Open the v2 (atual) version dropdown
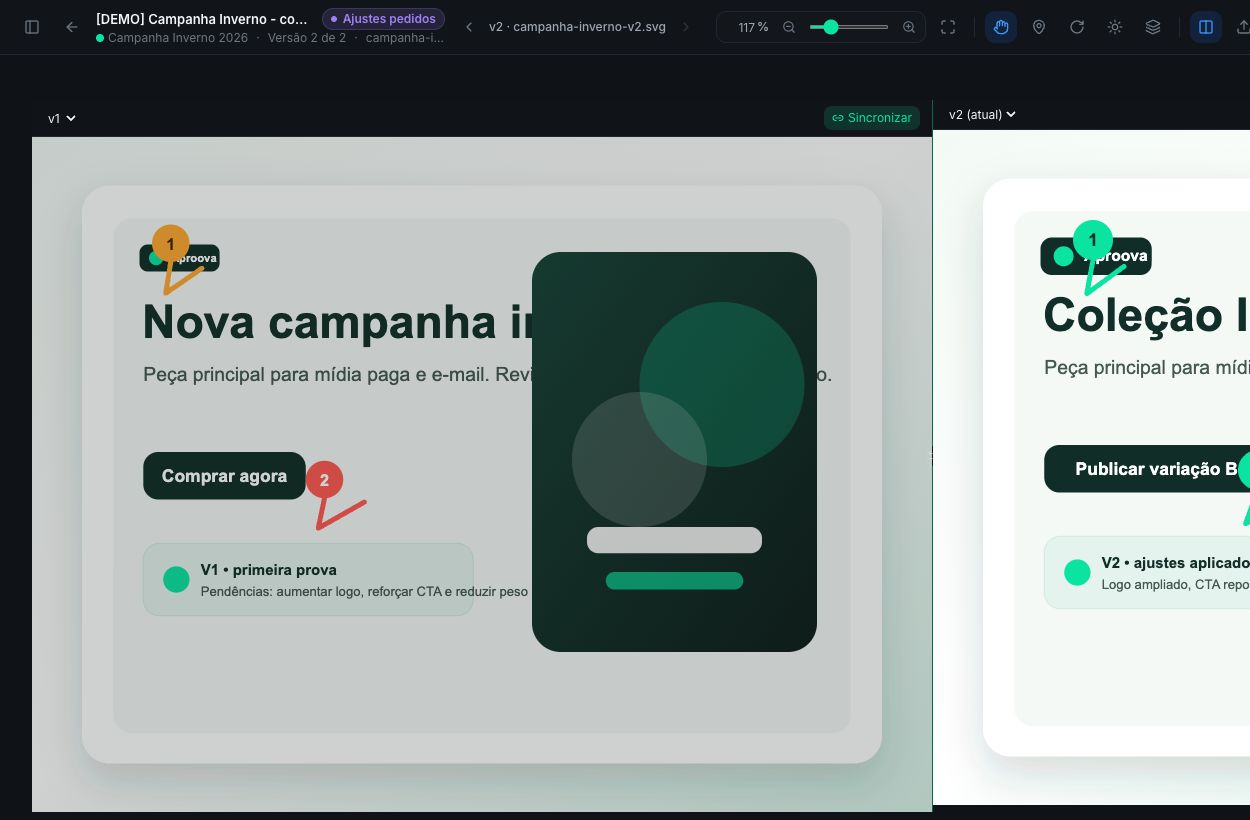The width and height of the screenshot is (1250, 820). pos(982,114)
